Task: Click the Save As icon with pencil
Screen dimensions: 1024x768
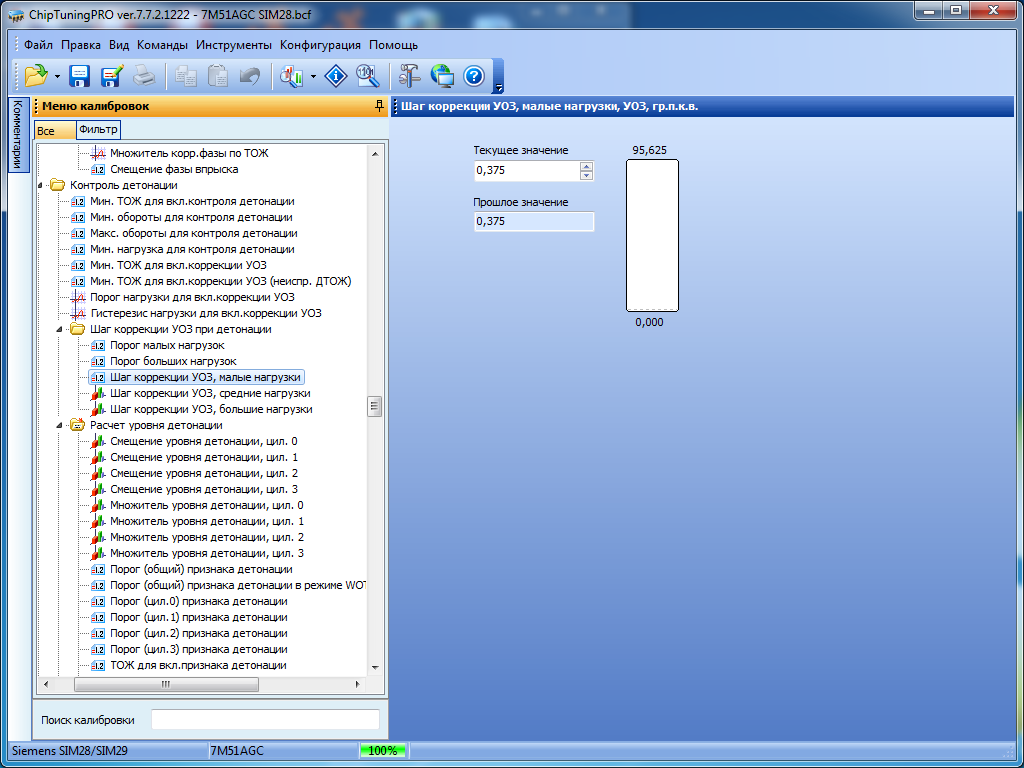Action: tap(111, 76)
